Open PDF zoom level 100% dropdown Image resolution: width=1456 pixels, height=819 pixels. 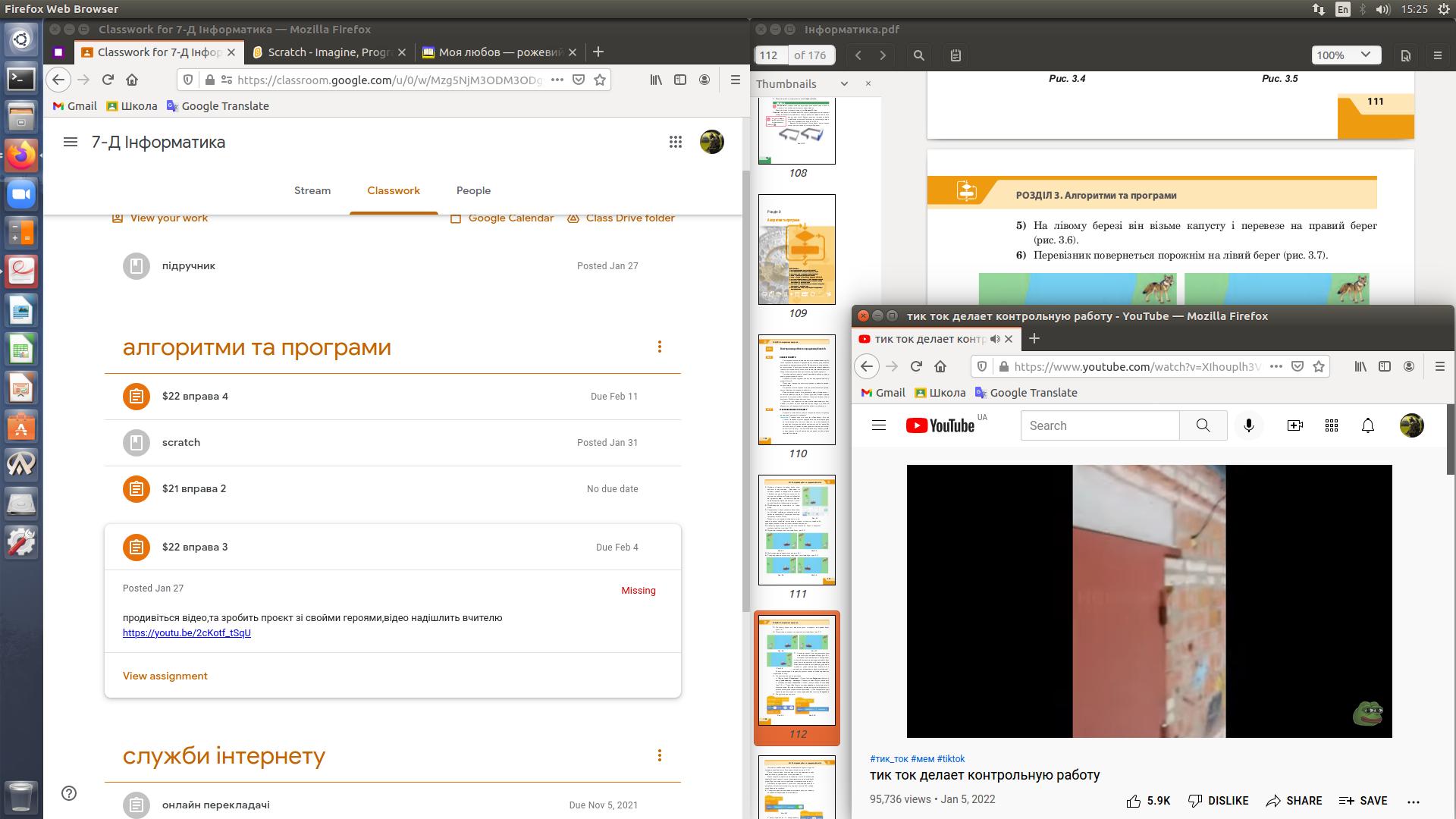point(1345,55)
